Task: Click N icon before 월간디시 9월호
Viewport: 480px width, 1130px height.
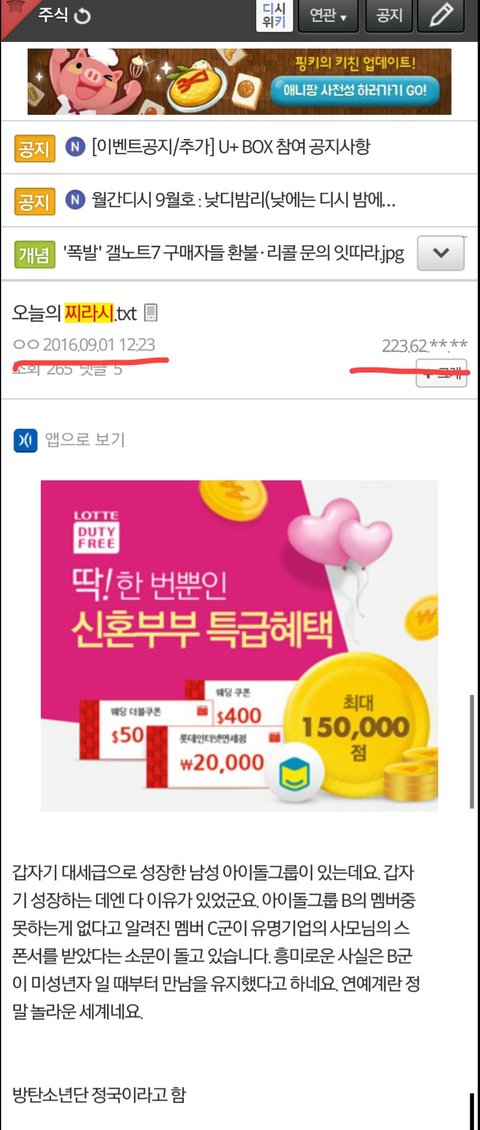Action: [74, 200]
